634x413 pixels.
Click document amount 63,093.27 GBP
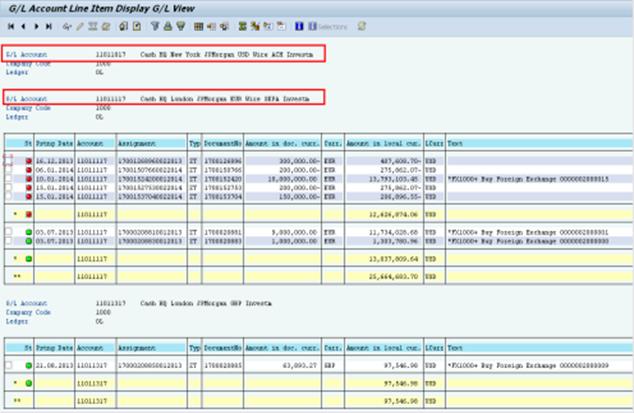pyautogui.click(x=299, y=365)
